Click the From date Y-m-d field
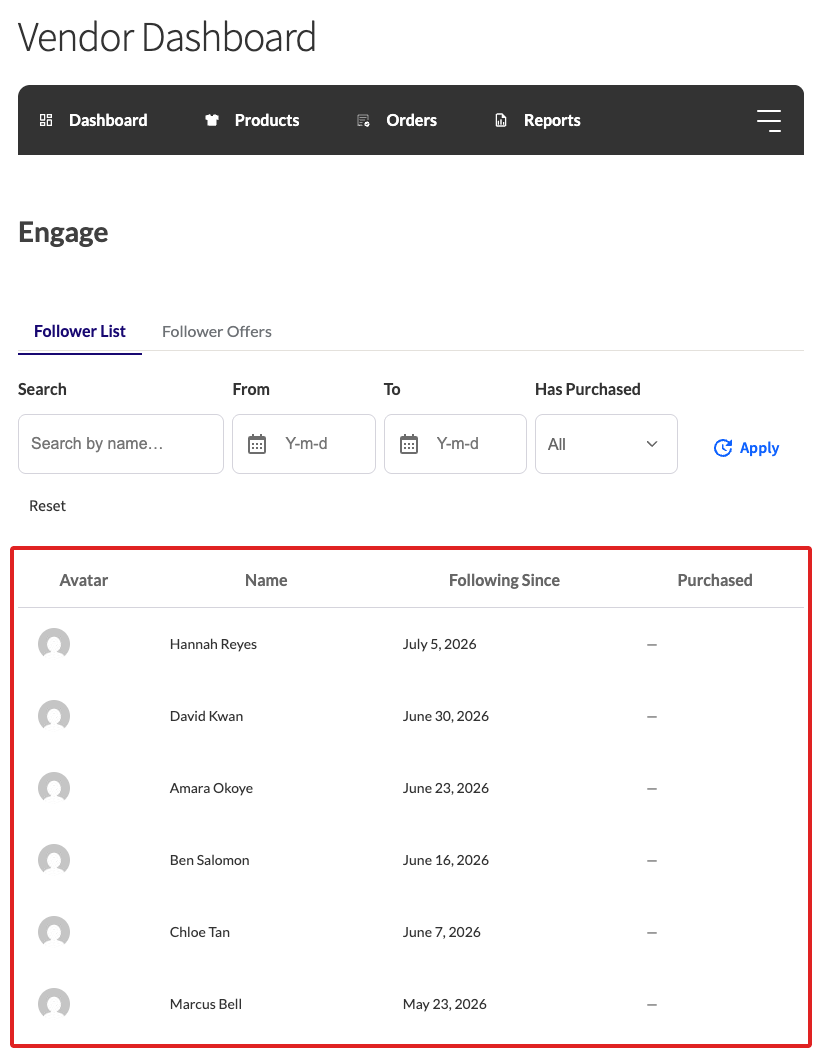The height and width of the screenshot is (1058, 820). pos(304,444)
